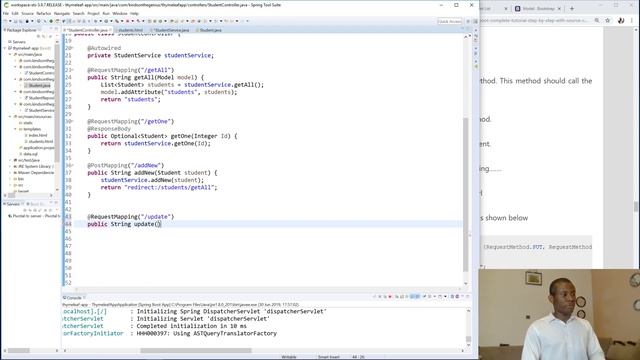Click the console horizontal scrollbar
The width and height of the screenshot is (640, 360).
click(196, 351)
